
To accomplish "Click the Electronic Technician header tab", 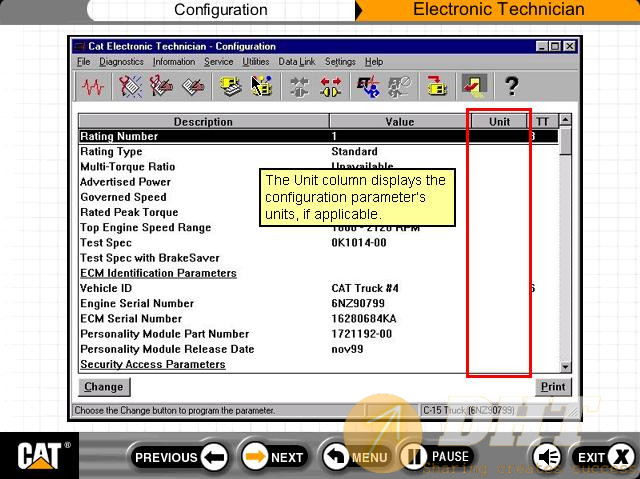I will [x=499, y=9].
